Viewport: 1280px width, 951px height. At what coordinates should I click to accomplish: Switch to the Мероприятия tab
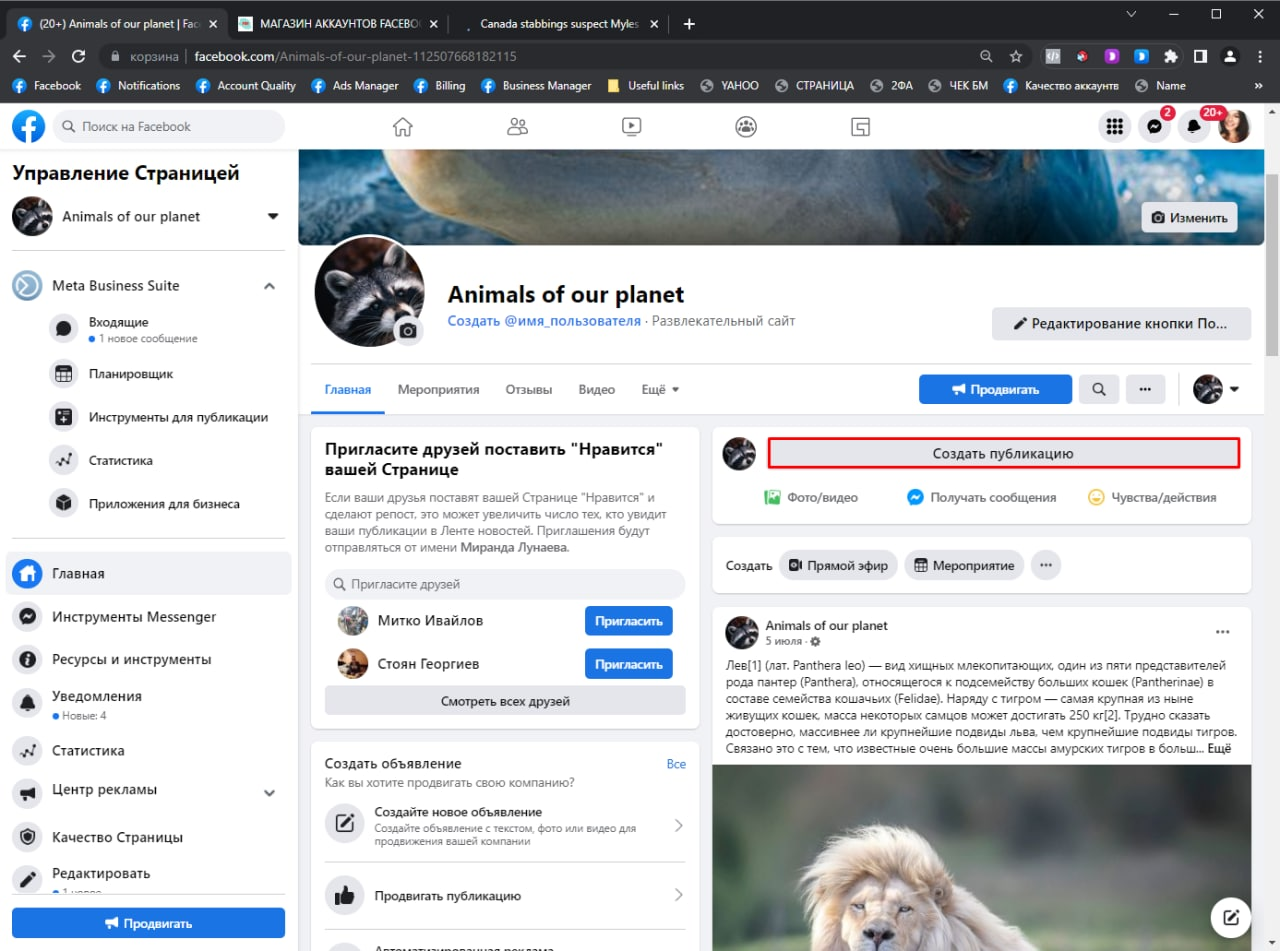[438, 389]
